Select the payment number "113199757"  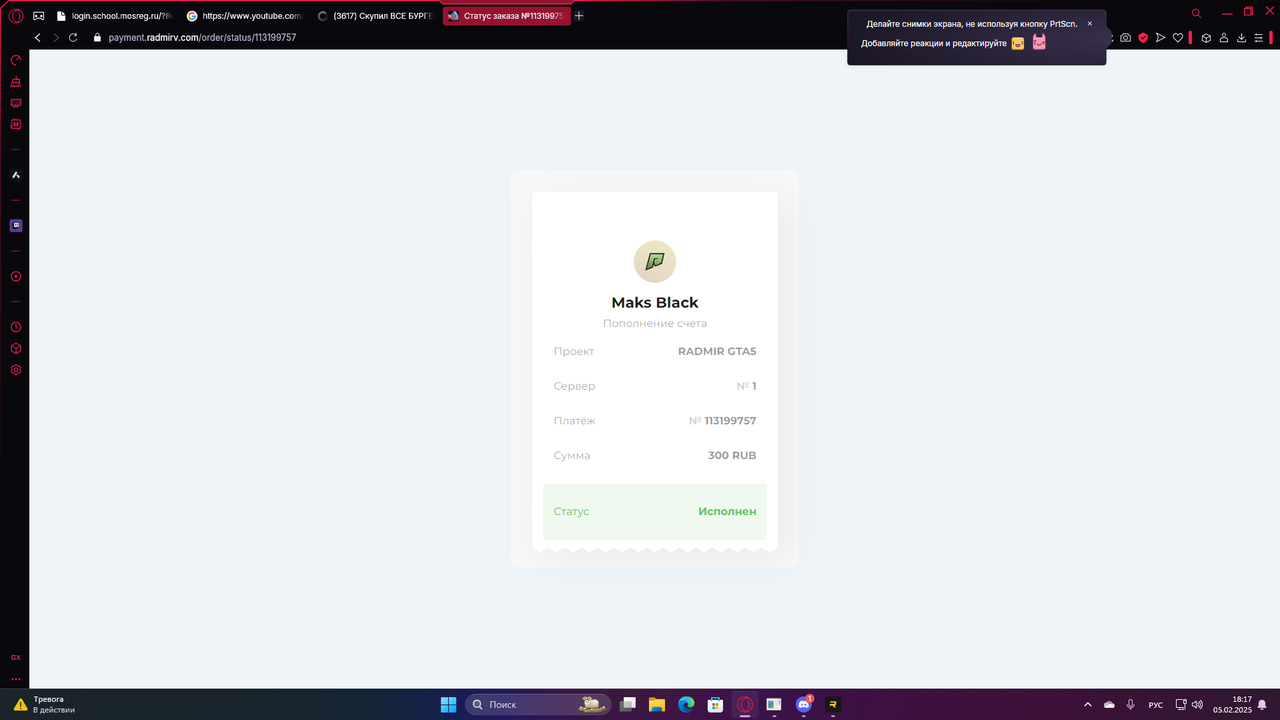pyautogui.click(x=730, y=421)
